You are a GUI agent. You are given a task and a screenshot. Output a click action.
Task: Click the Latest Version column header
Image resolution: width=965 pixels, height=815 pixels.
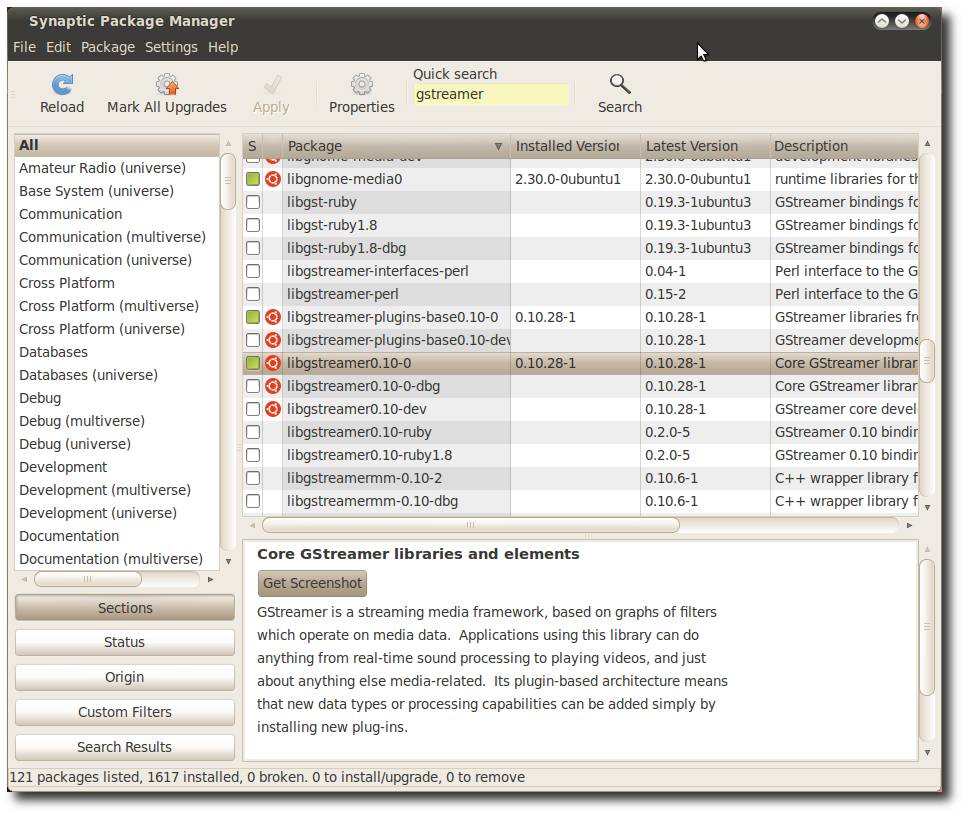705,147
